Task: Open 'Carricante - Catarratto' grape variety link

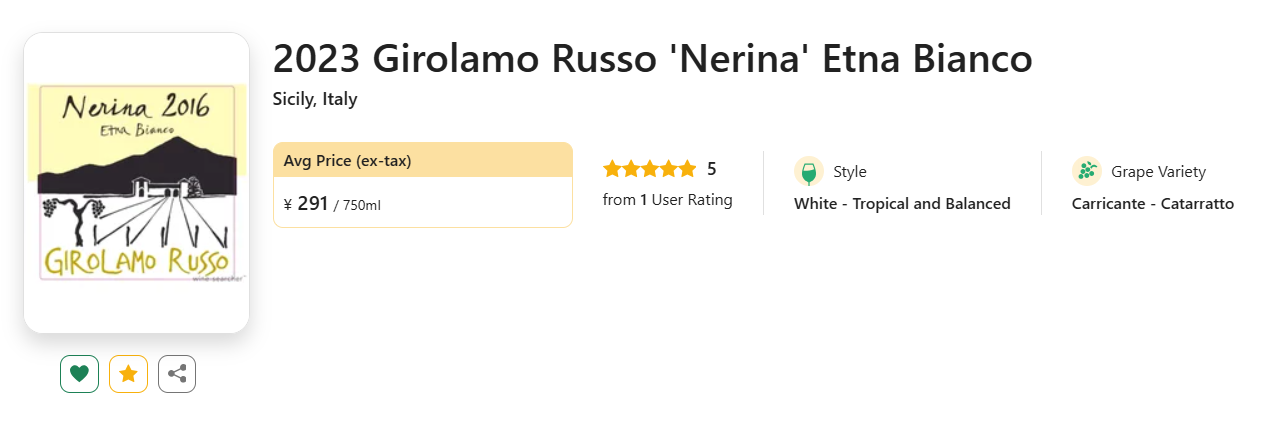Action: [1152, 204]
